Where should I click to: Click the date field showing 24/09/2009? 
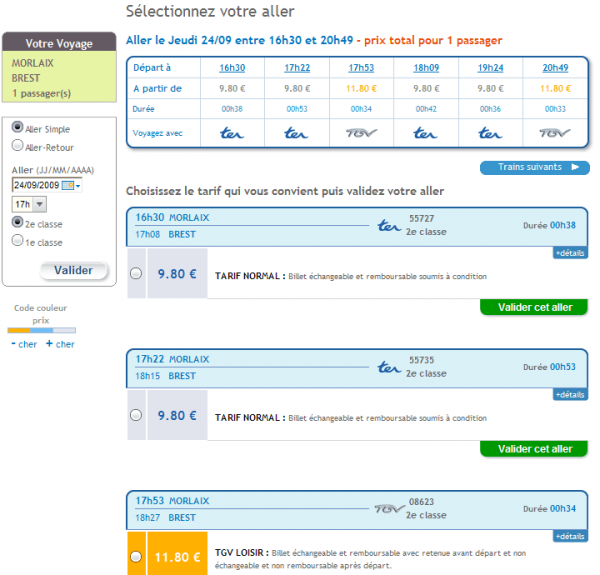[x=36, y=185]
